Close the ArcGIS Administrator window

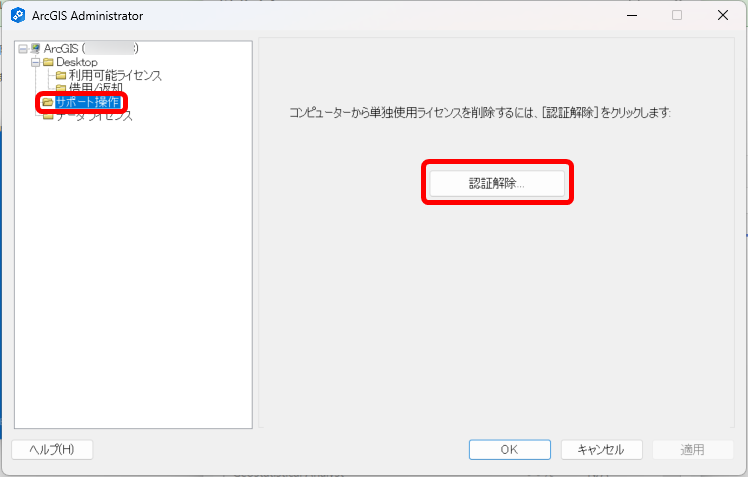[722, 16]
